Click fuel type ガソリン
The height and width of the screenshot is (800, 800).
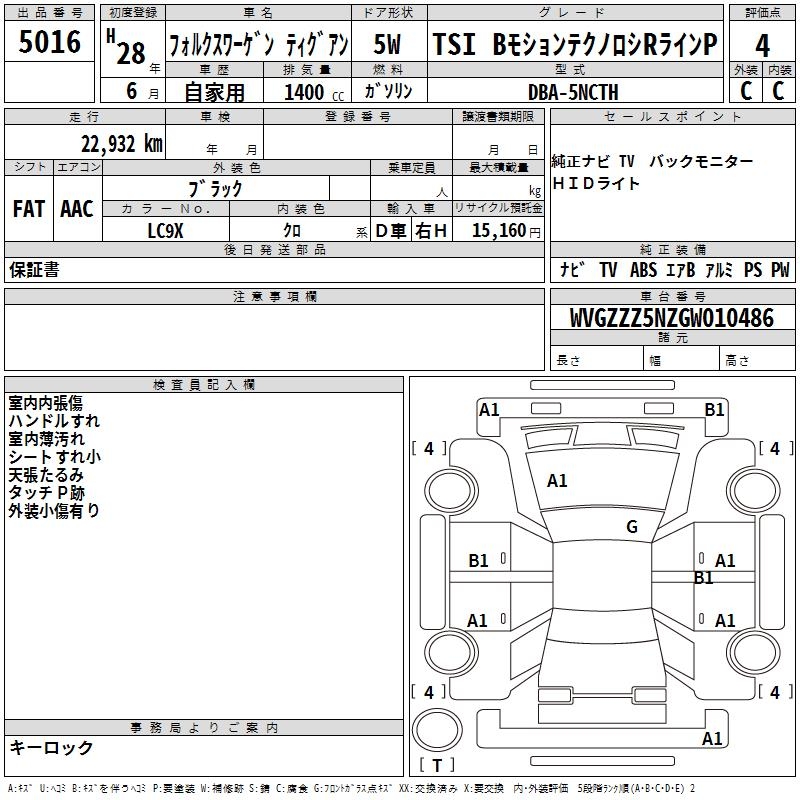point(388,91)
